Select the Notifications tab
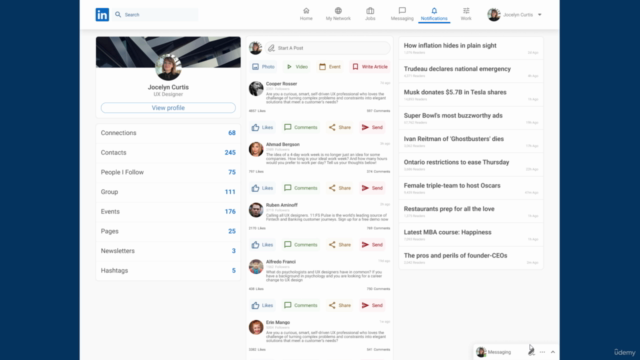Image resolution: width=640 pixels, height=360 pixels. (434, 14)
